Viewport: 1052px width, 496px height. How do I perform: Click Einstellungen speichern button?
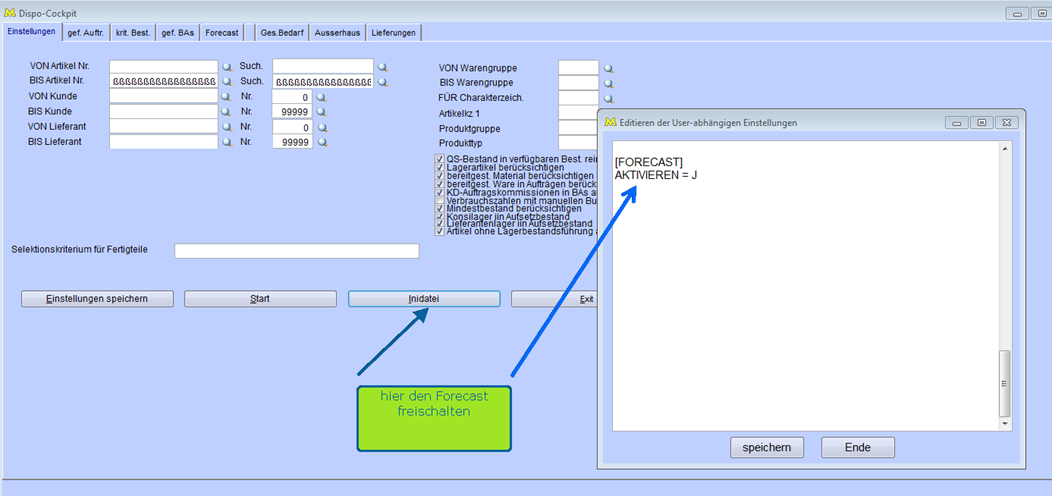97,299
